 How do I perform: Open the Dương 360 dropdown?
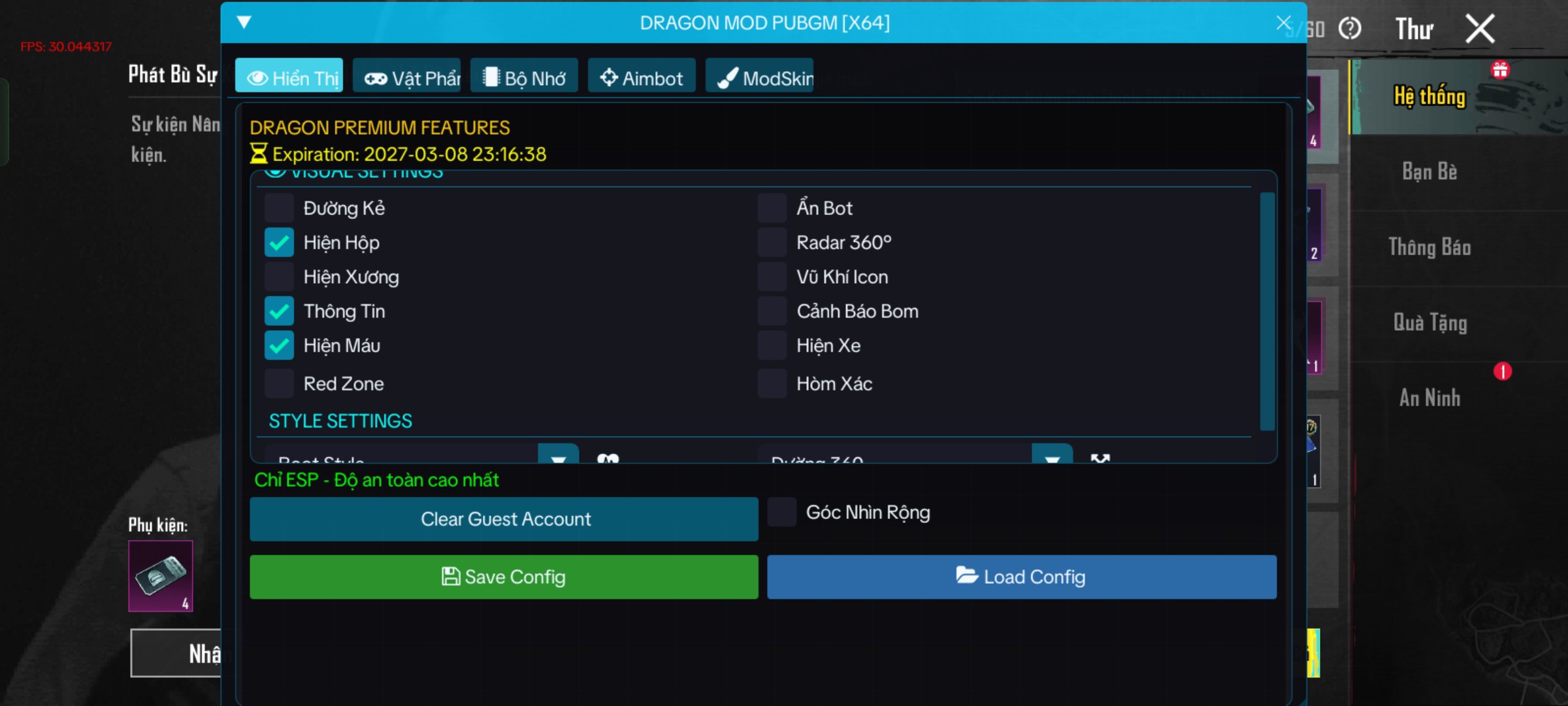tap(1053, 460)
